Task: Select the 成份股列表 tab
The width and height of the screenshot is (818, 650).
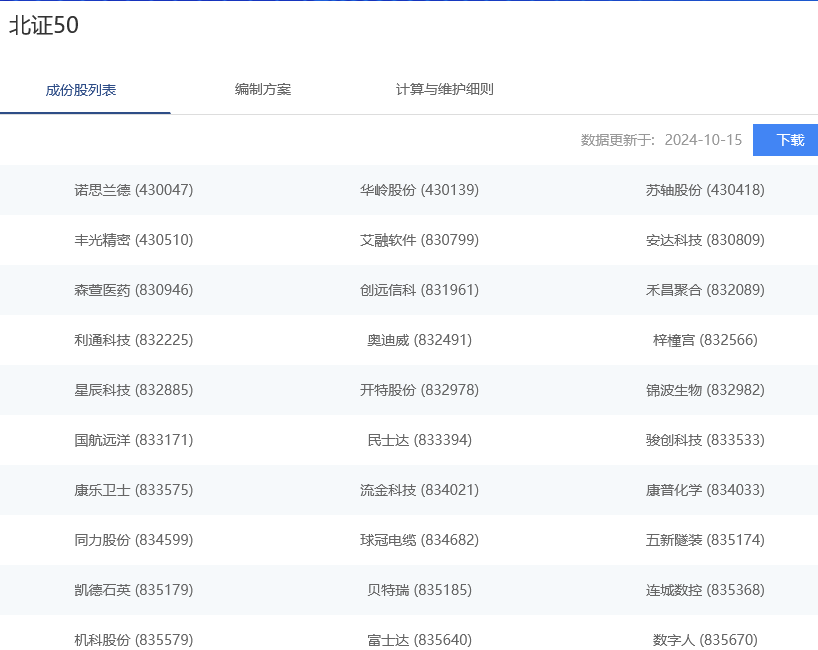Action: (84, 89)
